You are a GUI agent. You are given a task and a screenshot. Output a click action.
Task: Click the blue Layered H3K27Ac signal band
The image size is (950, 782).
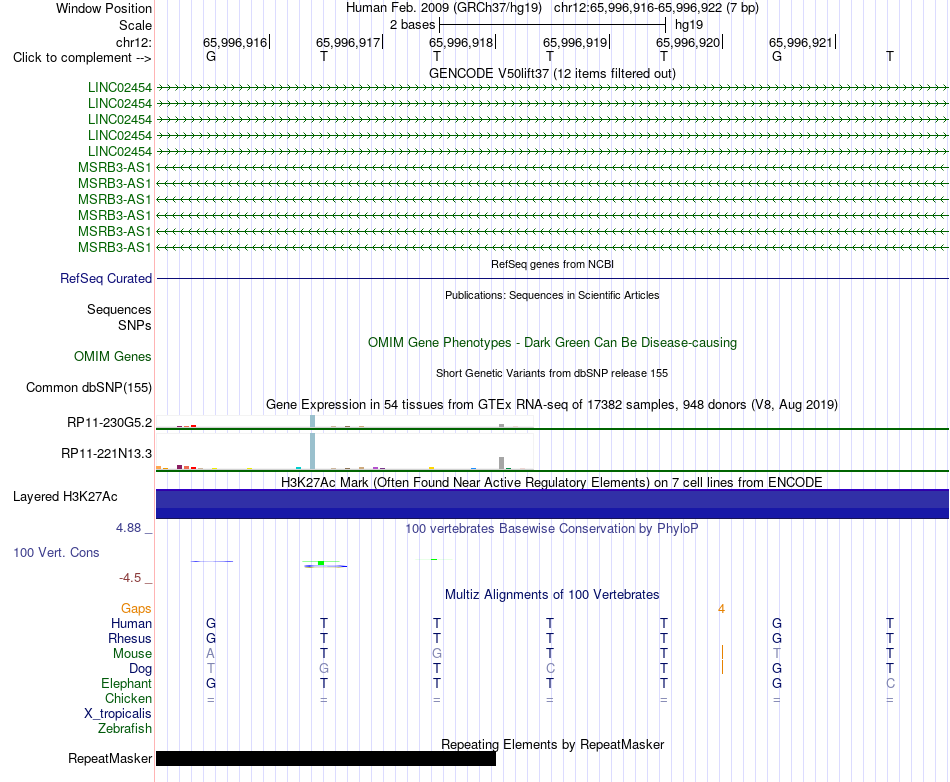pos(552,504)
